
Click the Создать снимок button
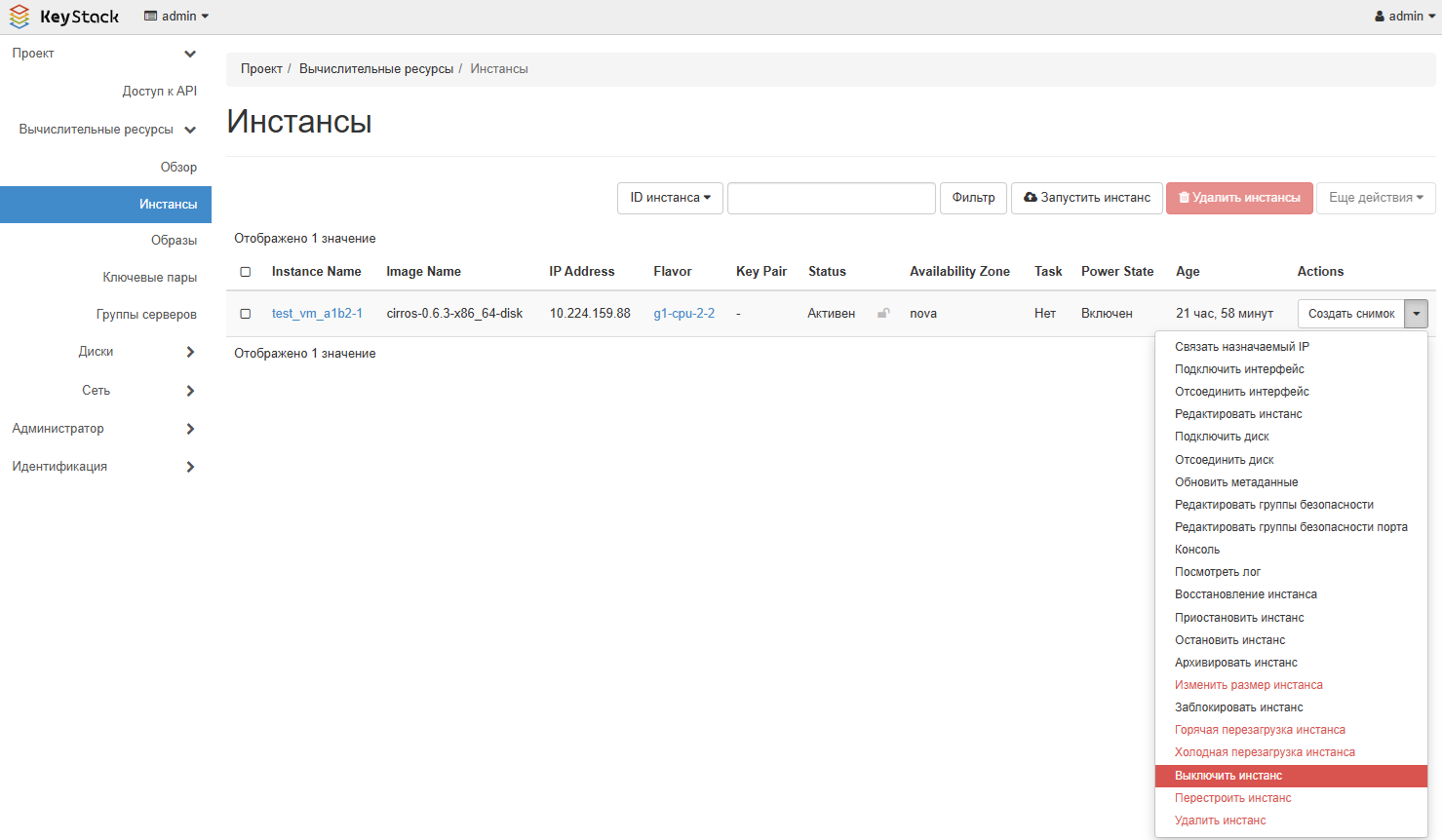pyautogui.click(x=1350, y=314)
